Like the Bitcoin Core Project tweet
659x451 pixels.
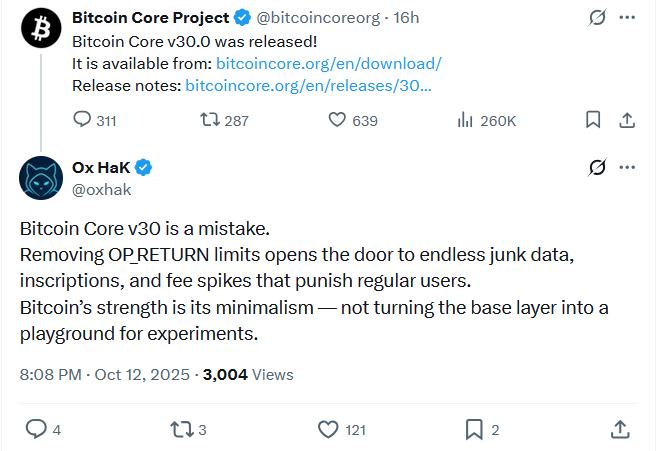[338, 120]
